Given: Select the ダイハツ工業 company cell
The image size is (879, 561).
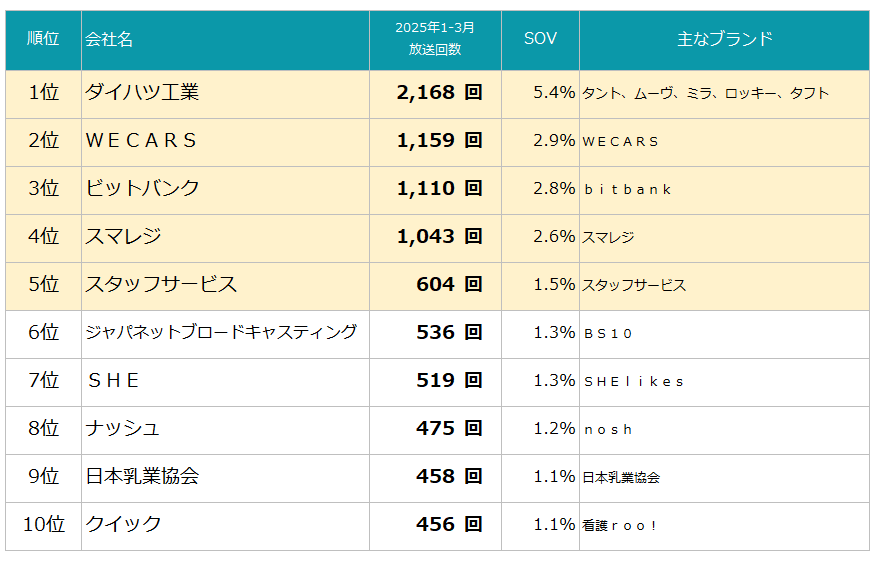Looking at the screenshot, I should [225, 94].
